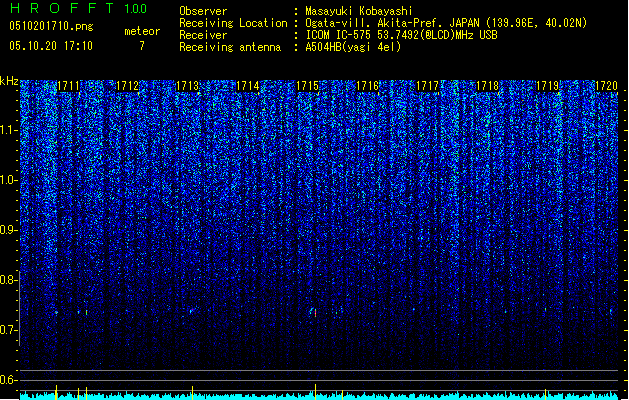Screen dimensions: 629x400
Task: Click the HROFFT 1.0.0 title text
Action: click(78, 8)
